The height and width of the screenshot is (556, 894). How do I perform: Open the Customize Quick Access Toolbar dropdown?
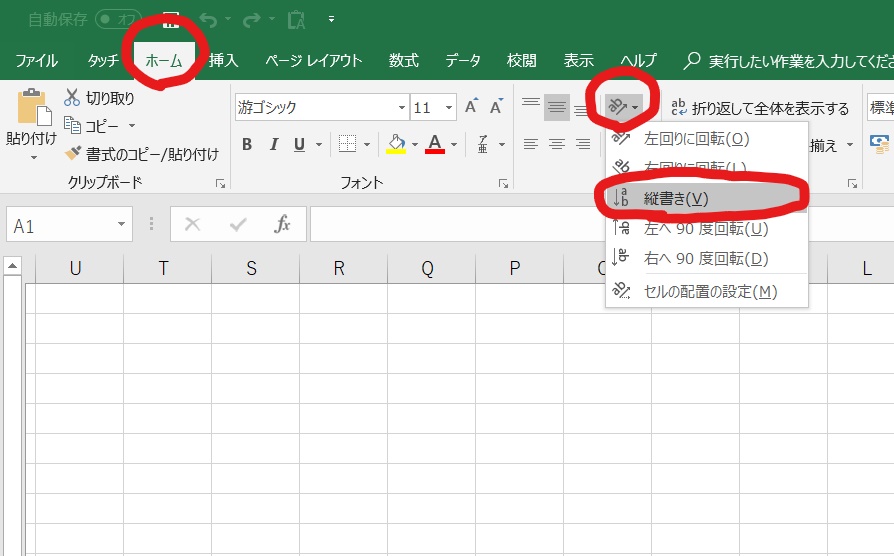[331, 19]
